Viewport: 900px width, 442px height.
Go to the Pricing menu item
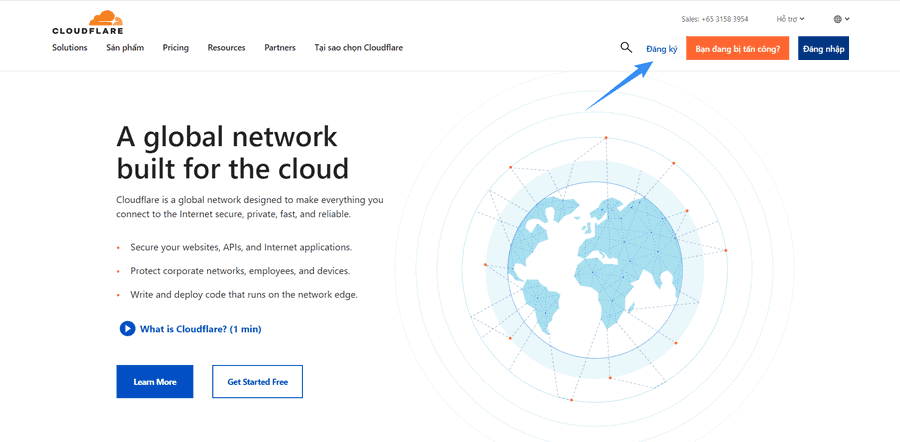176,48
